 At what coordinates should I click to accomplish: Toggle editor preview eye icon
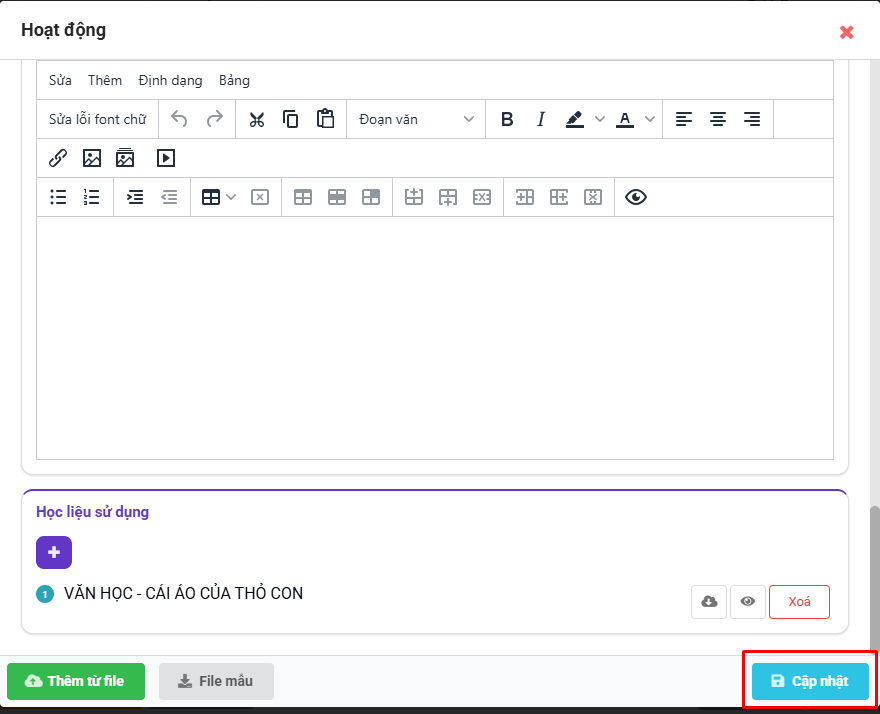[x=636, y=197]
